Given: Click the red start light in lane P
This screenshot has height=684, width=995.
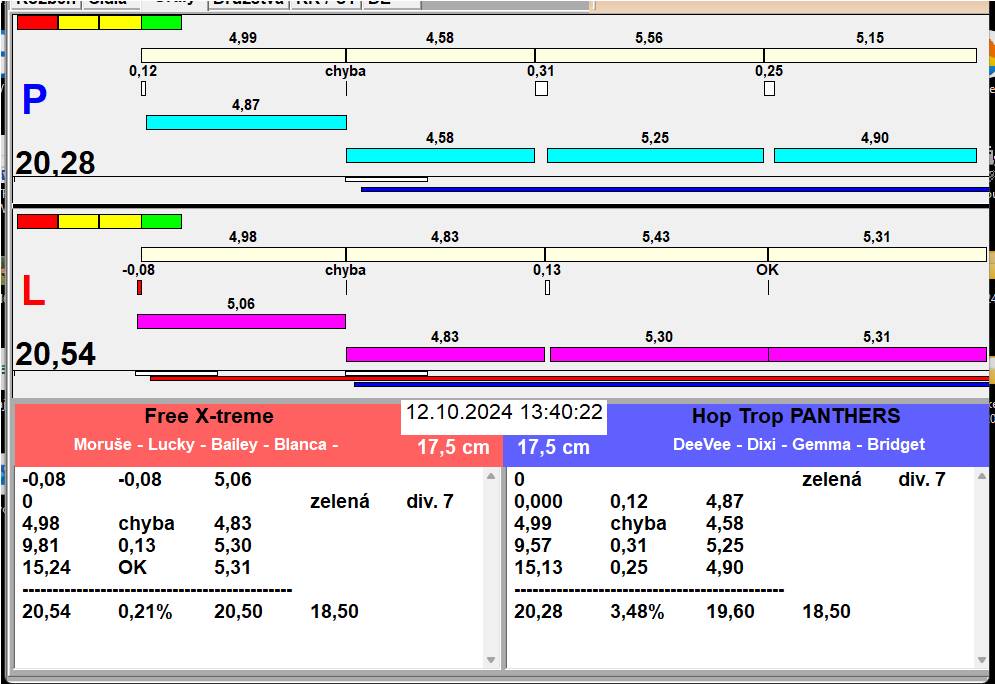Looking at the screenshot, I should pyautogui.click(x=37, y=22).
